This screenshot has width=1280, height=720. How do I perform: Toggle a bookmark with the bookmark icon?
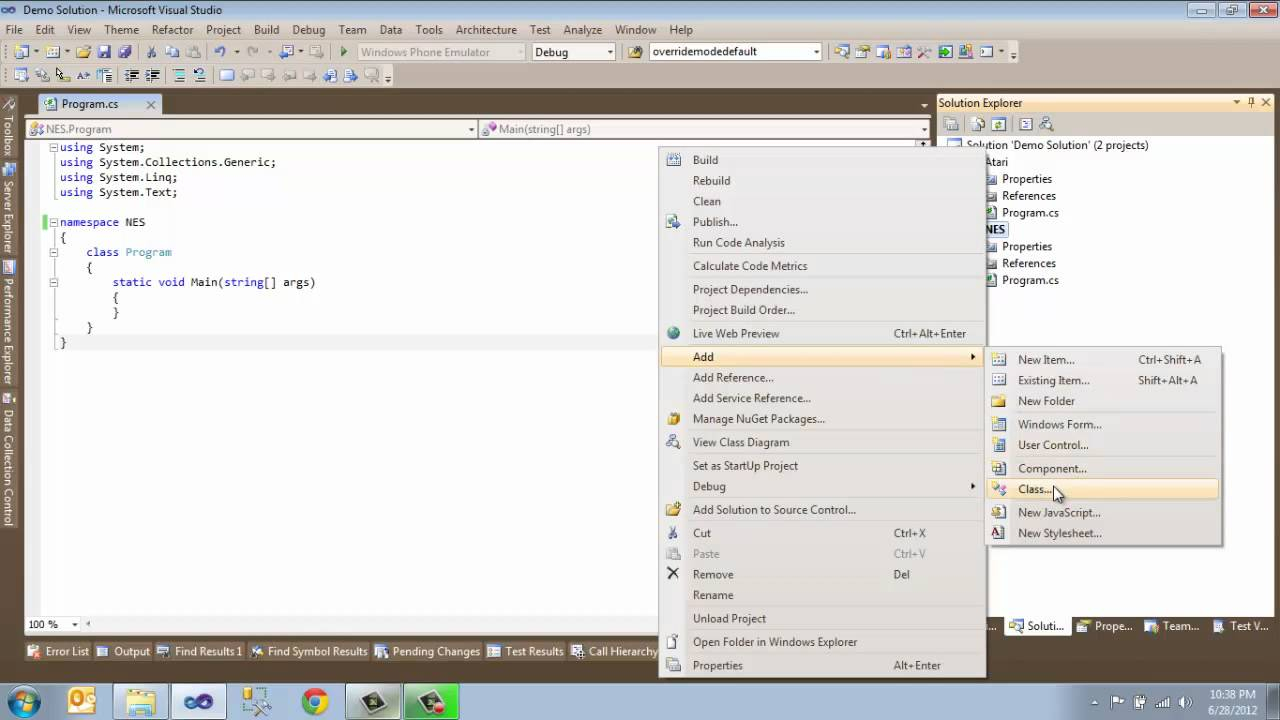[x=227, y=75]
